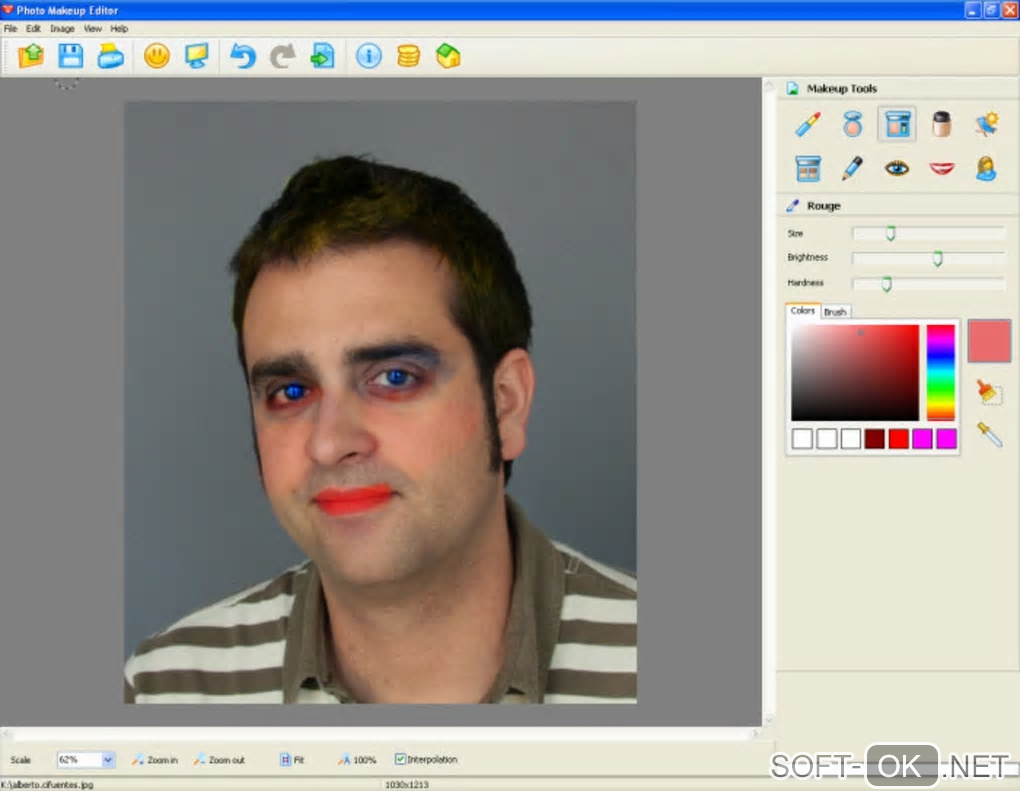
Task: Save the image with the floppy disk icon
Action: pyautogui.click(x=70, y=56)
